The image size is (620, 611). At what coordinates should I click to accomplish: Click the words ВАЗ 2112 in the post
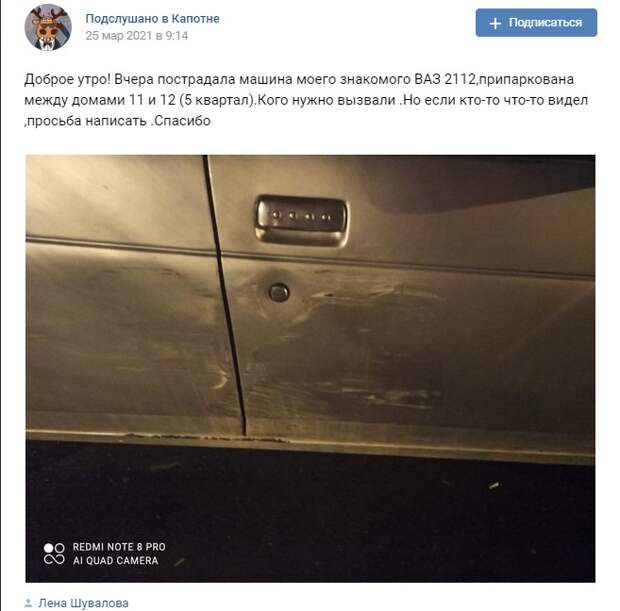444,79
